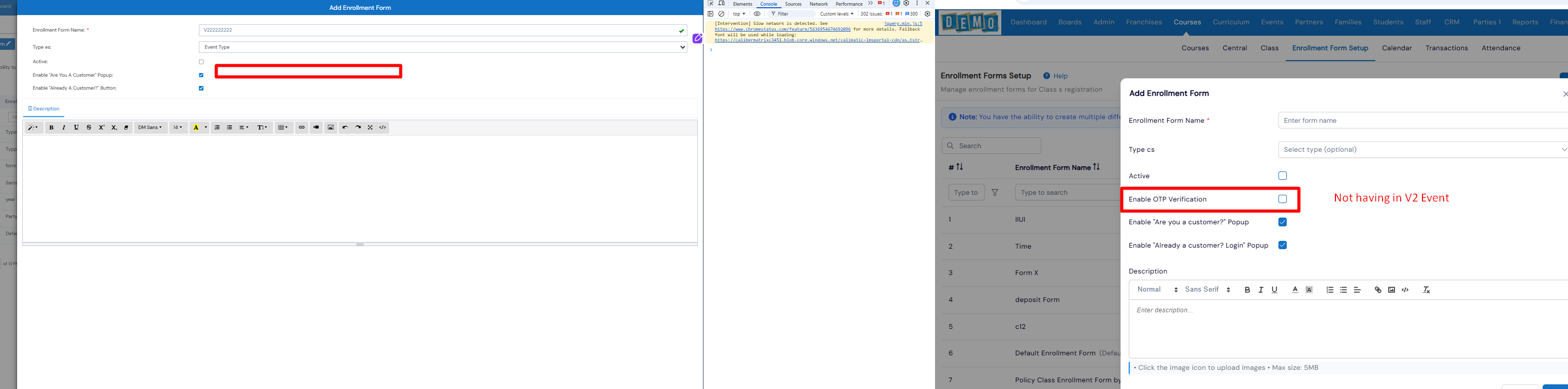Insert image in right Description editor
This screenshot has width=1568, height=389.
coord(1391,290)
